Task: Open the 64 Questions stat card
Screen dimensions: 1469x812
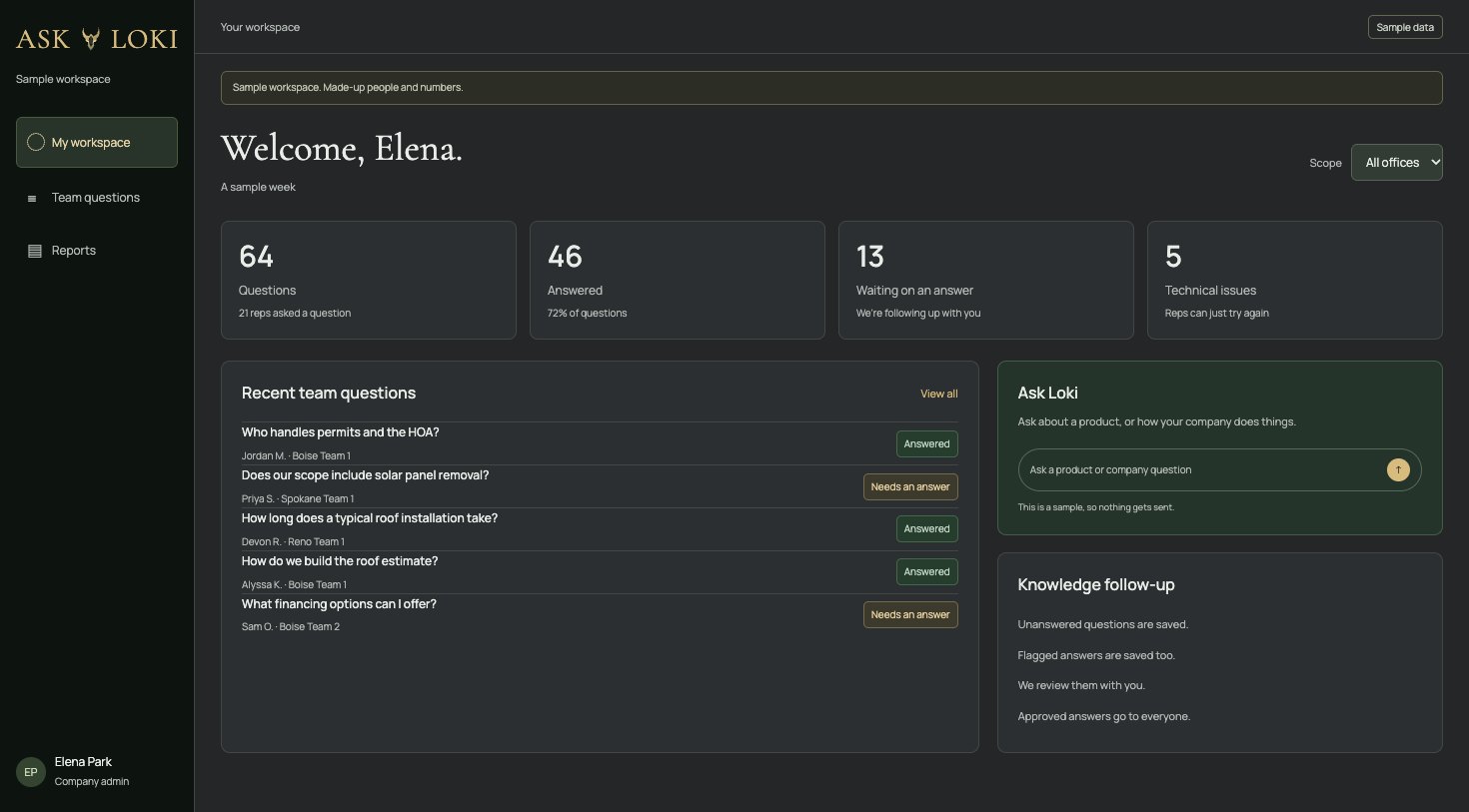Action: [369, 280]
